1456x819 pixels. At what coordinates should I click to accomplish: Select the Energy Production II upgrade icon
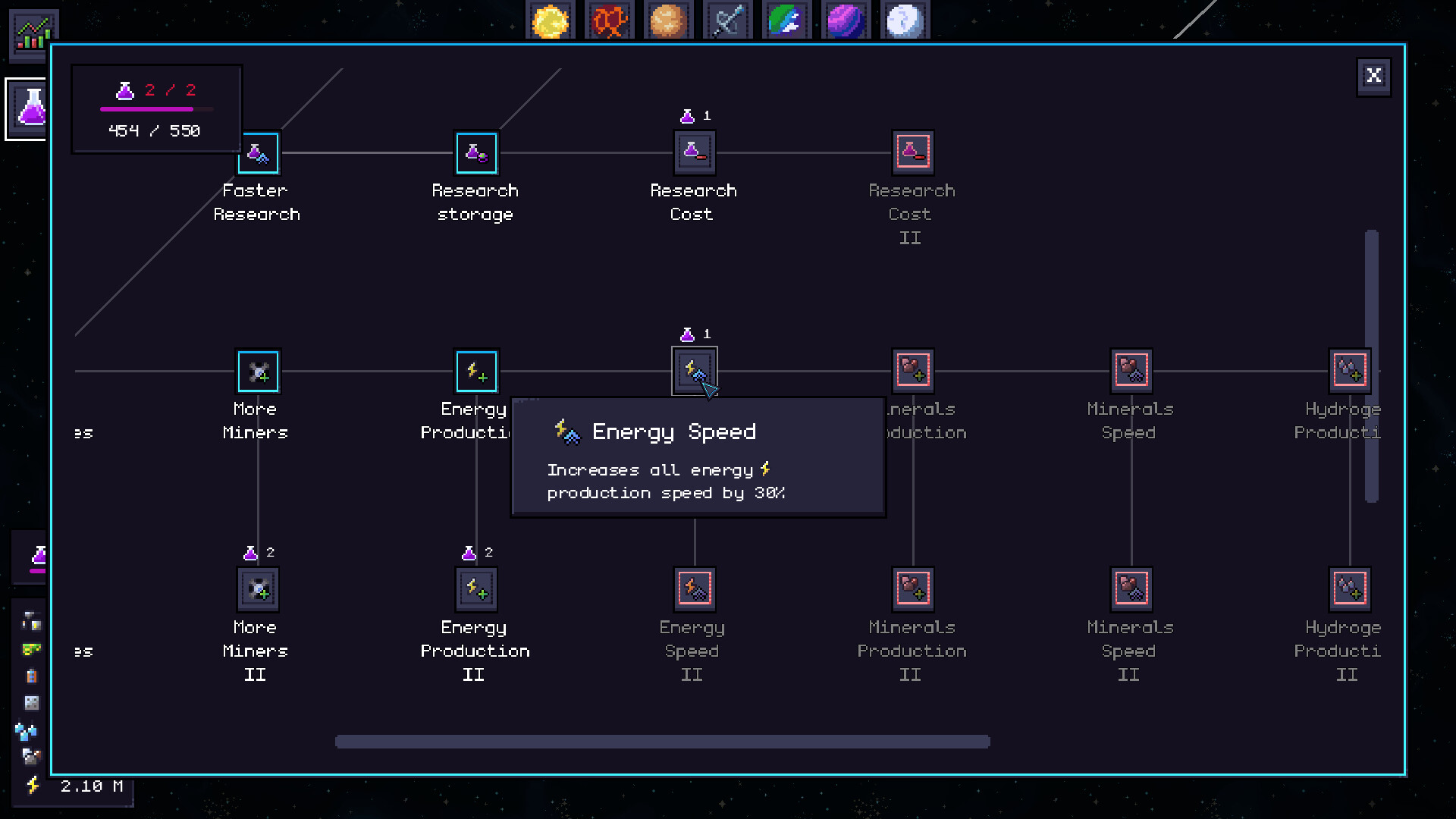[476, 590]
